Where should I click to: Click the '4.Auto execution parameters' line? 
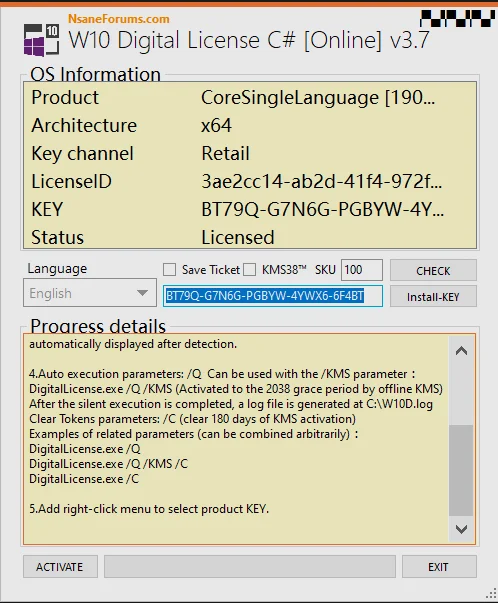point(222,374)
